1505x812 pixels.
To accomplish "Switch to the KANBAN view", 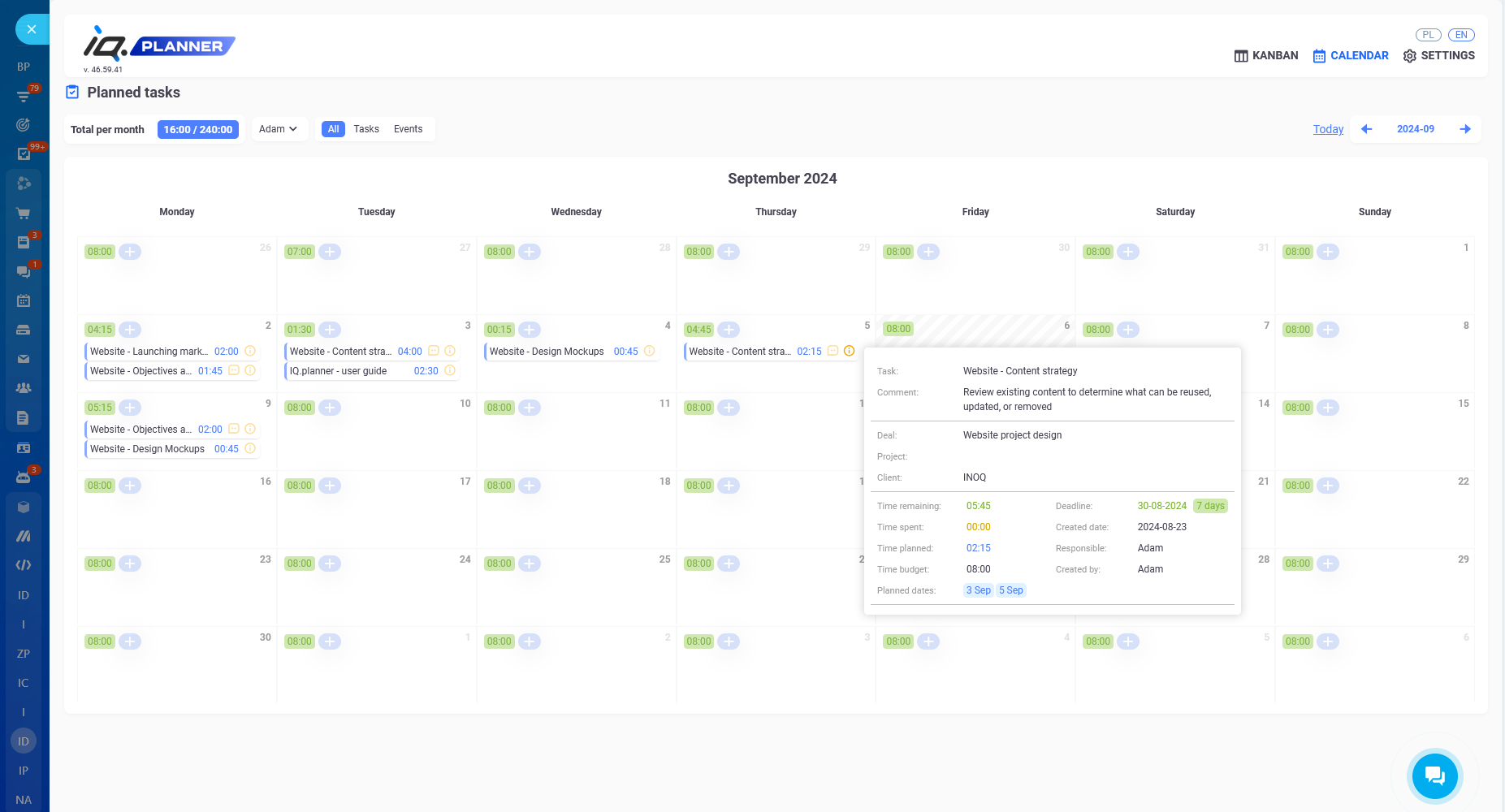I will (1265, 55).
